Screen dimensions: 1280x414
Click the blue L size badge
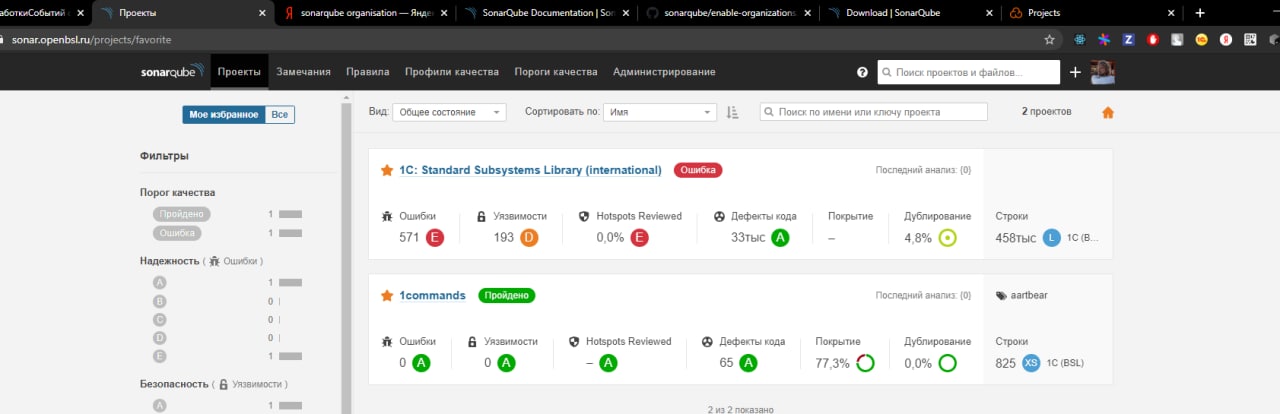[x=1051, y=237]
